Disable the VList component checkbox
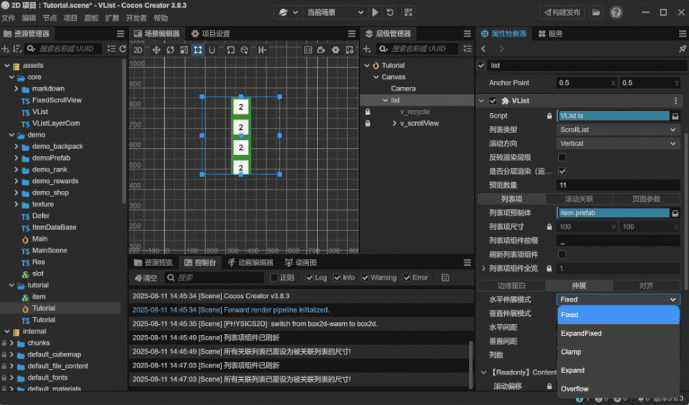The height and width of the screenshot is (405, 689). [493, 101]
